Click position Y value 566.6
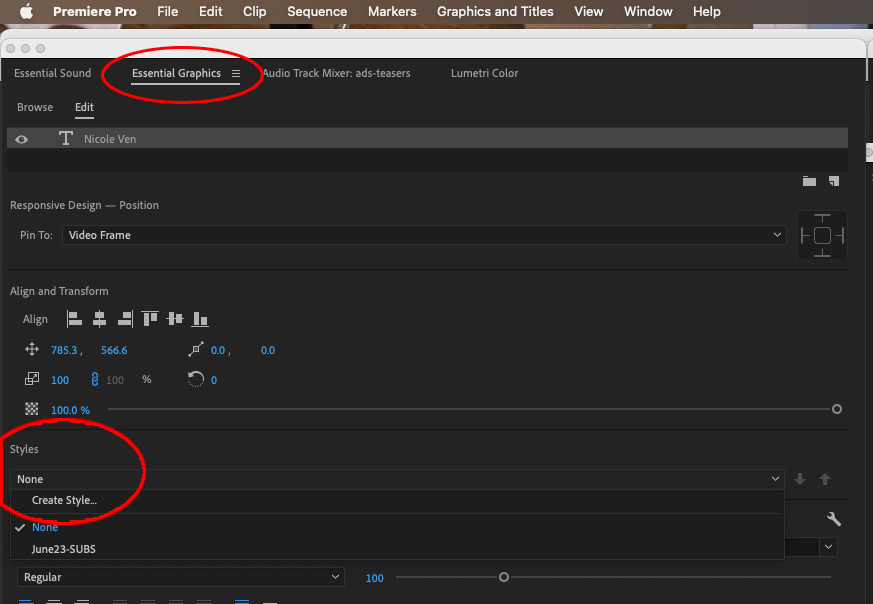 (114, 350)
